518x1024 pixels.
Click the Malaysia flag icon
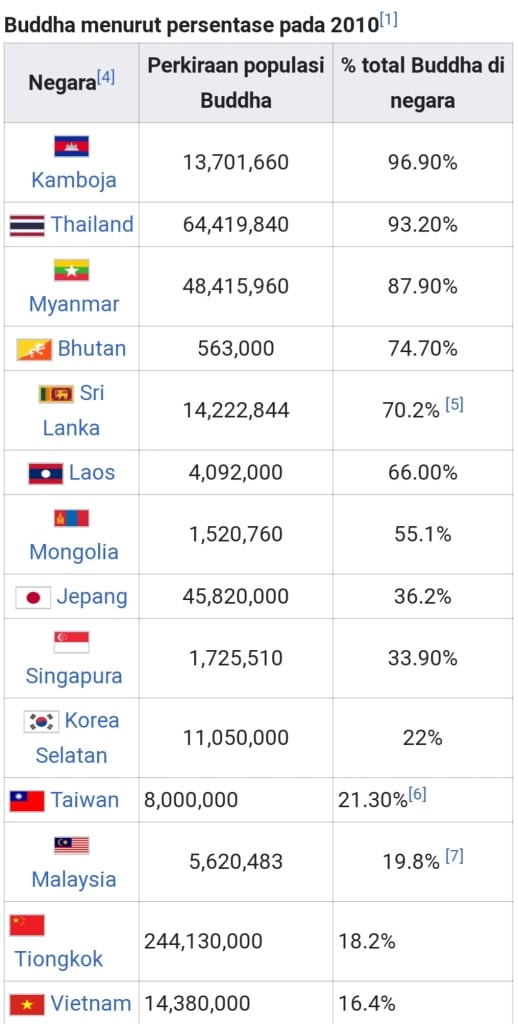[x=72, y=846]
